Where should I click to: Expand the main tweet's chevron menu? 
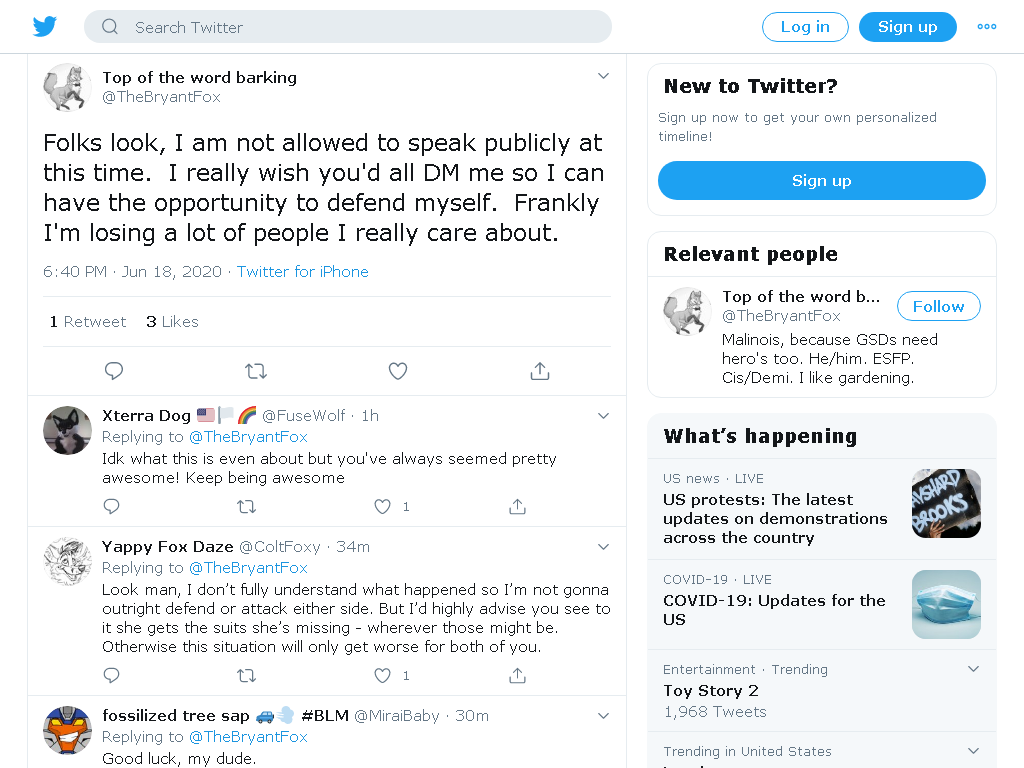(x=603, y=76)
